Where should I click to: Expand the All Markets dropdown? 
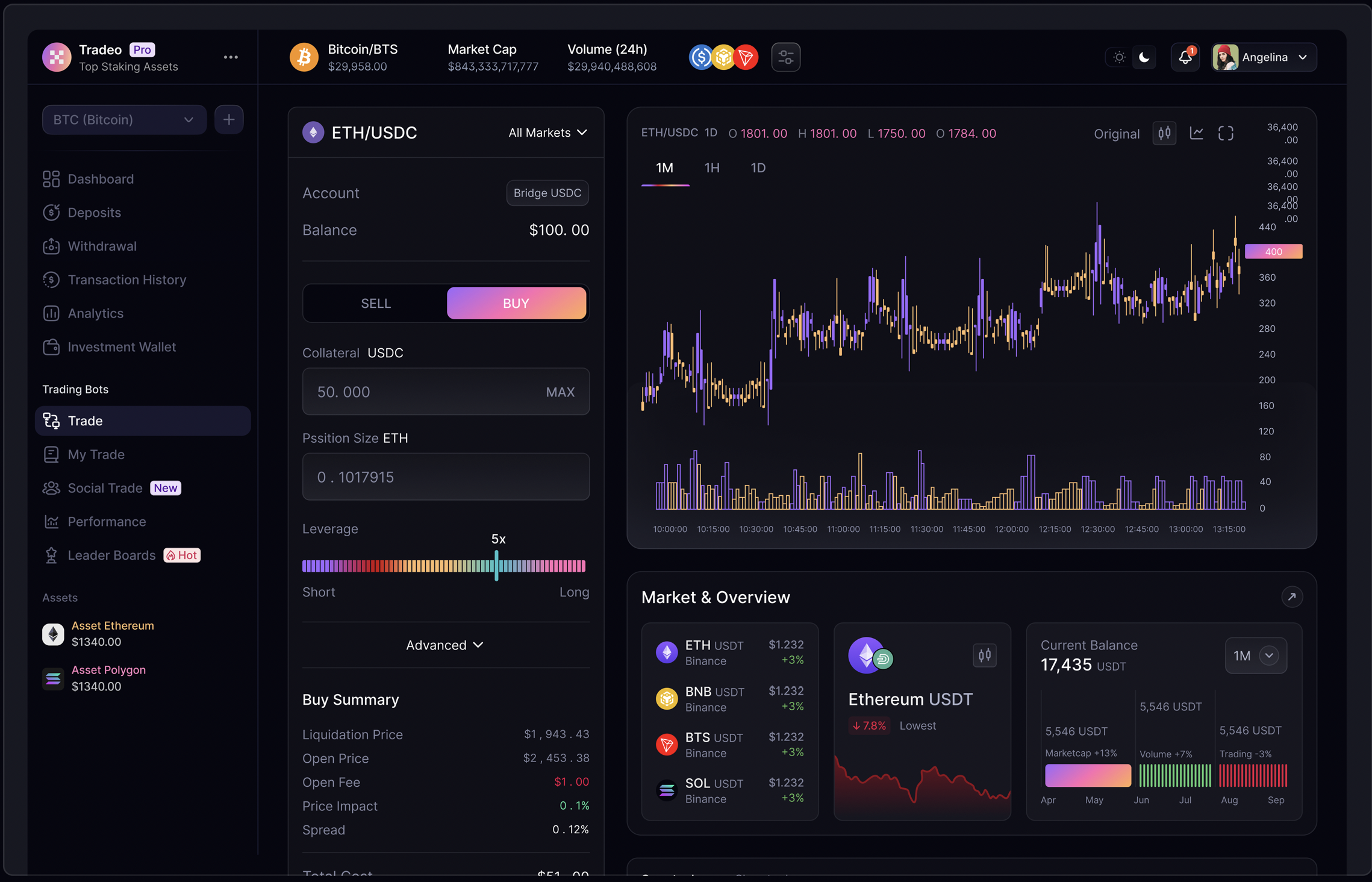pyautogui.click(x=547, y=133)
